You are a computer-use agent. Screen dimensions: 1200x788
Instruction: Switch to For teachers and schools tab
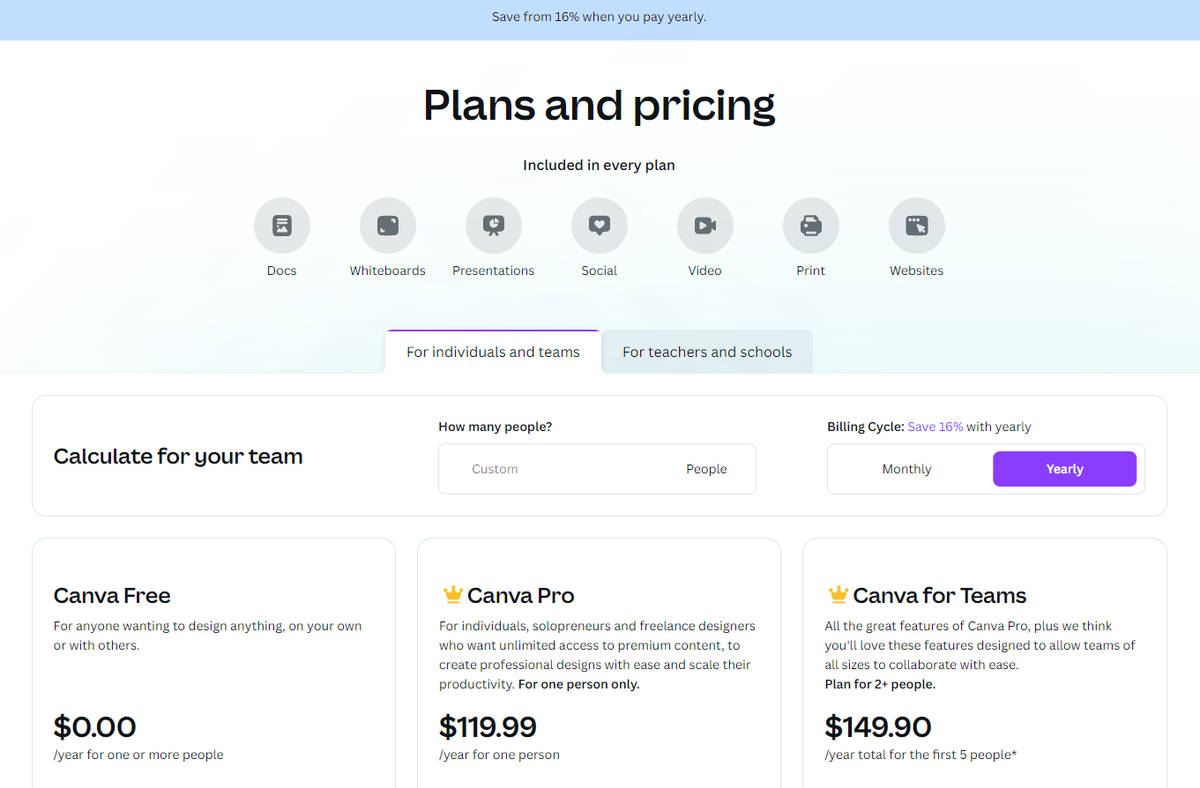coord(707,352)
